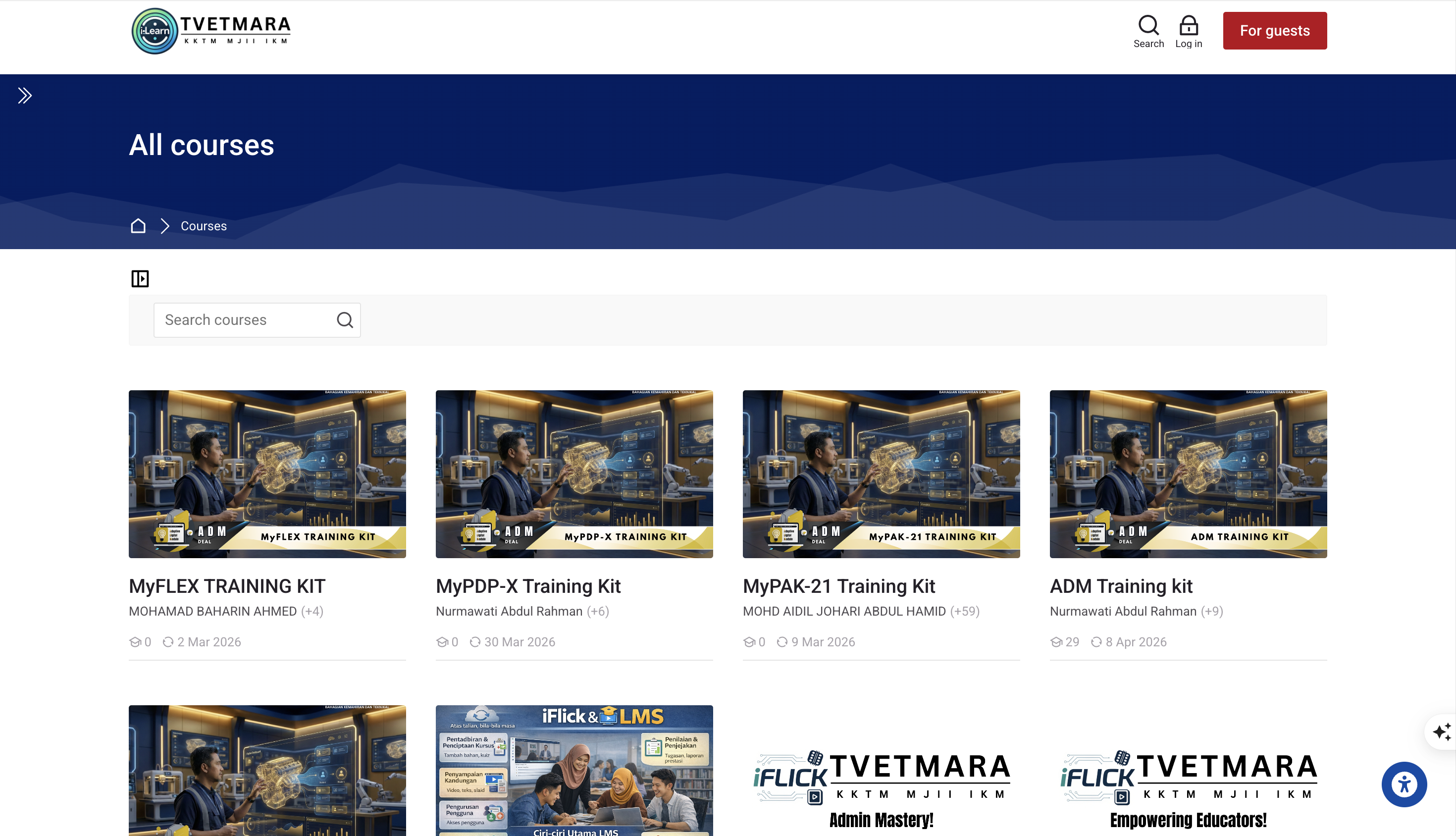Expand the side drawer with double chevron
The image size is (1456, 836).
[x=24, y=95]
